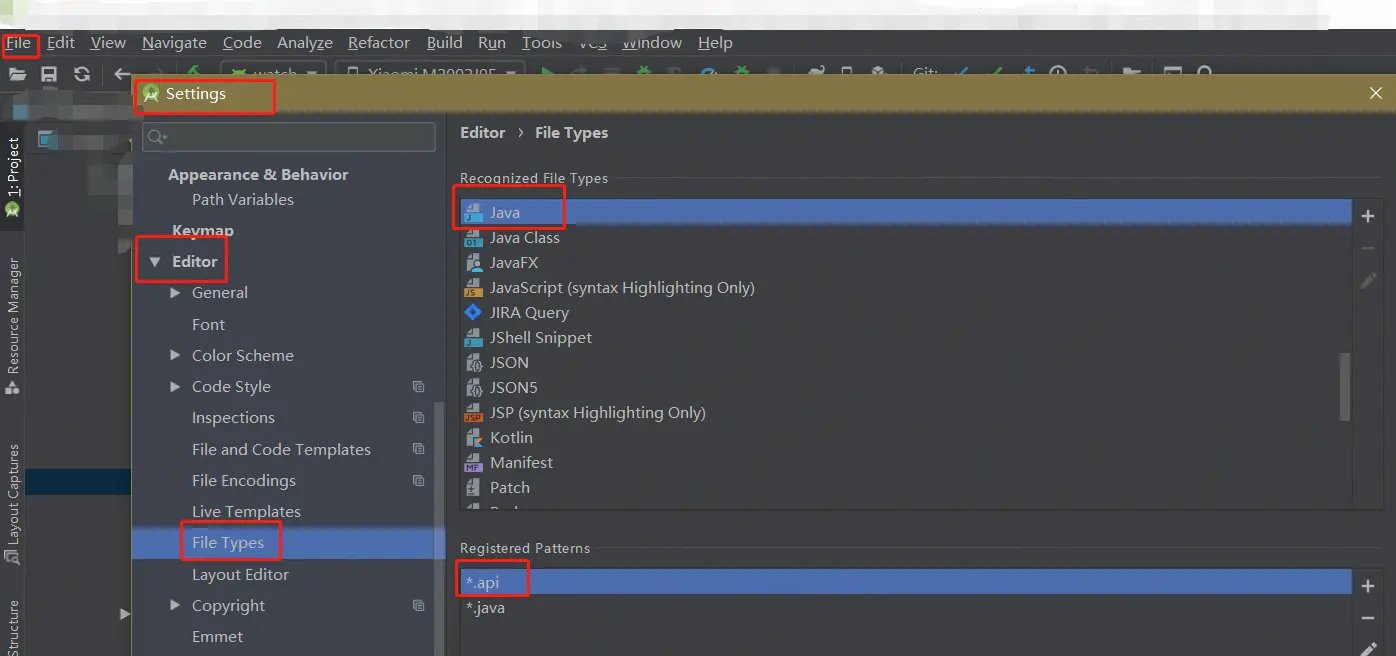Select Kotlin in recognized file types
Screen dimensions: 1396x656
tap(511, 438)
